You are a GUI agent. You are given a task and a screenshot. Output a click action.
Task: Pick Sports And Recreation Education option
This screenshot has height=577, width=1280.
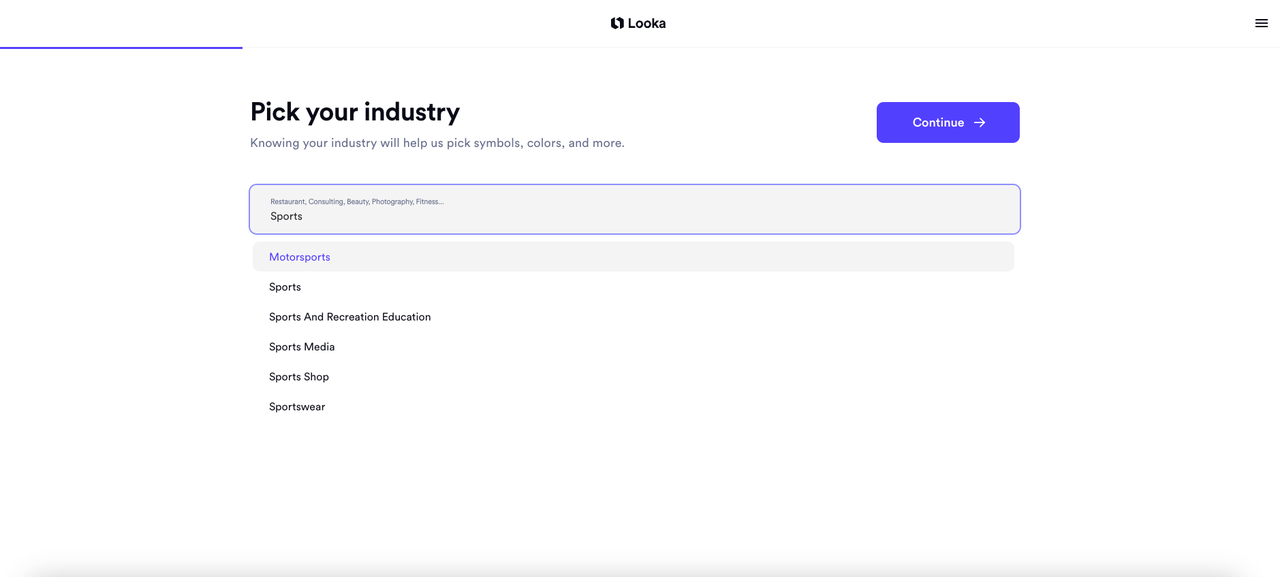(349, 317)
